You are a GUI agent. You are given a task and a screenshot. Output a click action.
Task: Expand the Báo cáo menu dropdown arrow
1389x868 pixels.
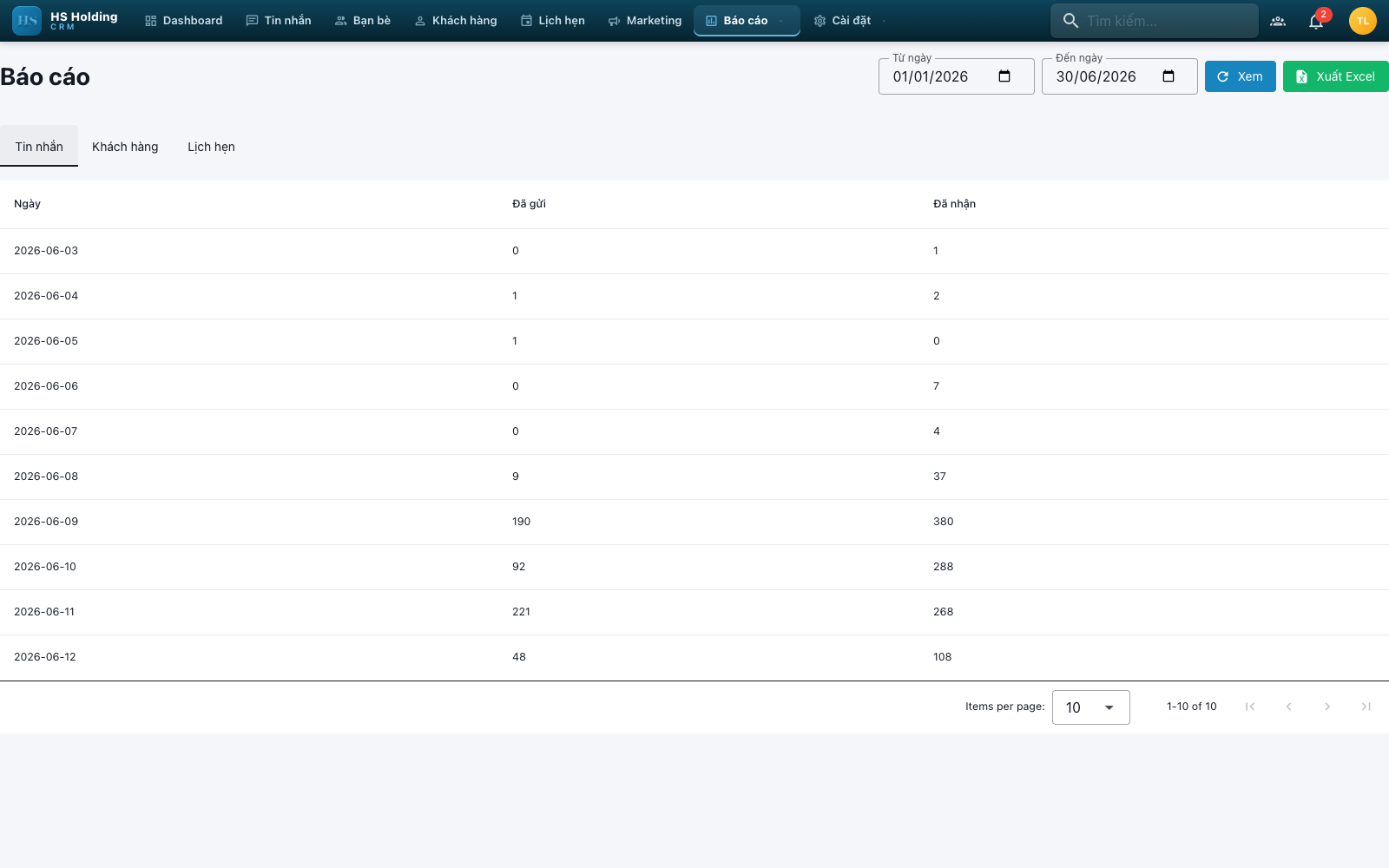click(x=781, y=21)
